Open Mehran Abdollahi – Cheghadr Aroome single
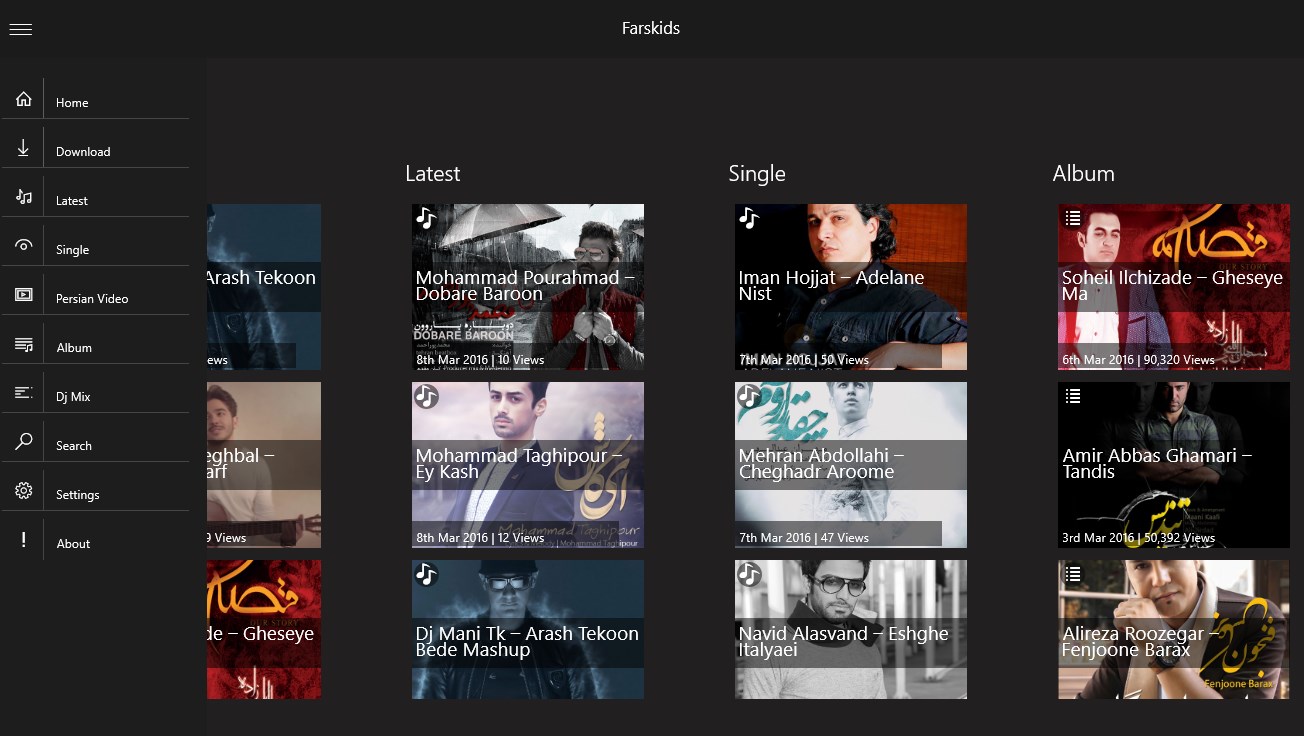Screen dimensions: 1304x736 pos(851,465)
